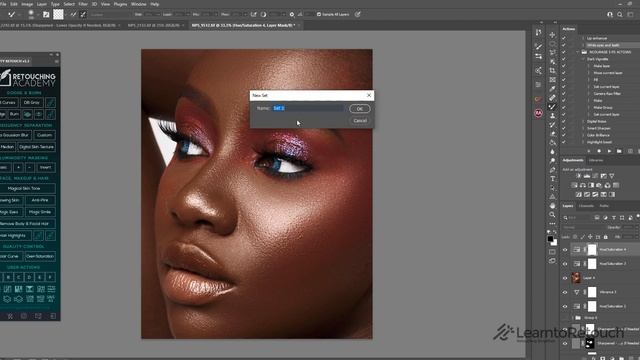Hide Layer 4 visibility eye
Viewport: 640px width, 360px height.
[565, 278]
